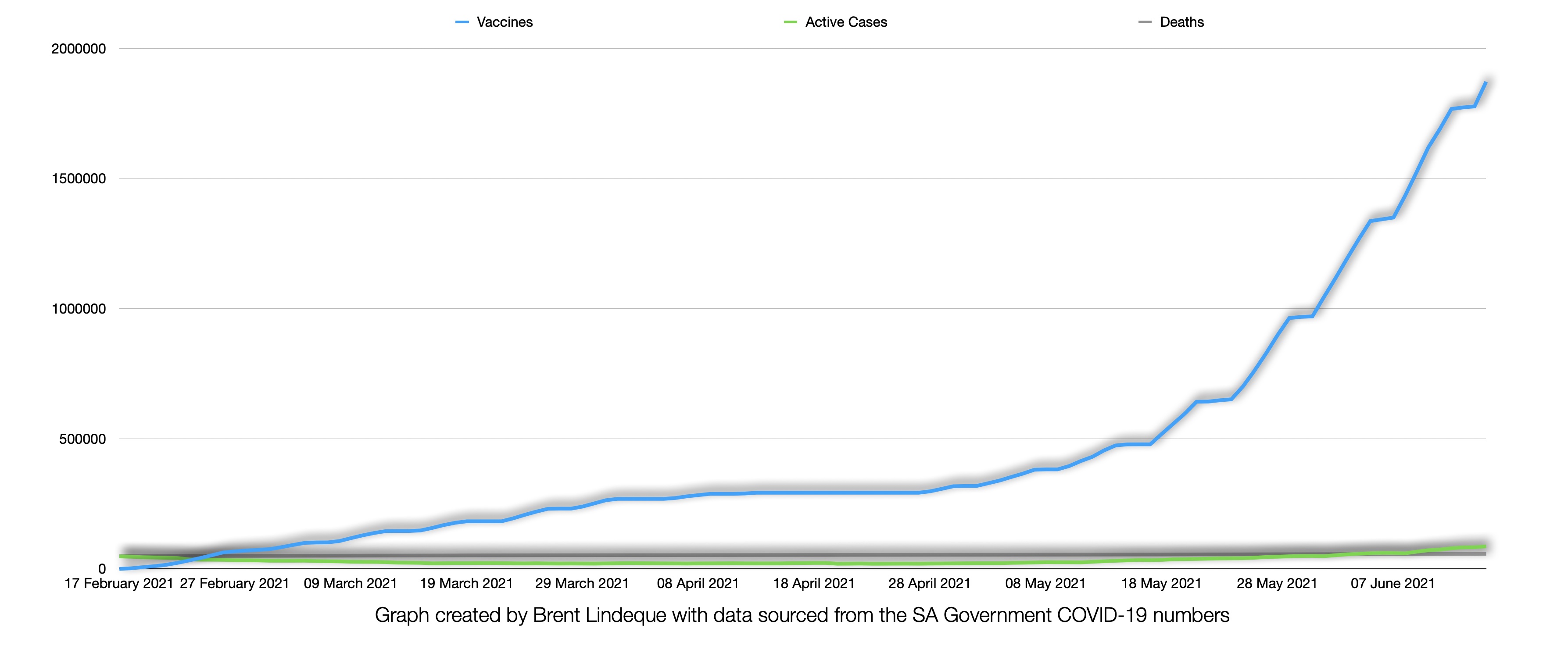Click the 08 April 2021 date label

(x=699, y=582)
